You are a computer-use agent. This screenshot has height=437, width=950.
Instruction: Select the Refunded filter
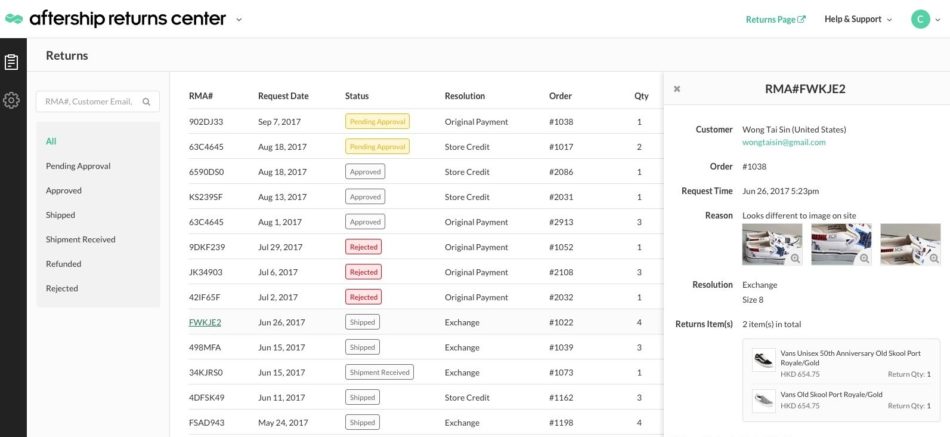64,264
